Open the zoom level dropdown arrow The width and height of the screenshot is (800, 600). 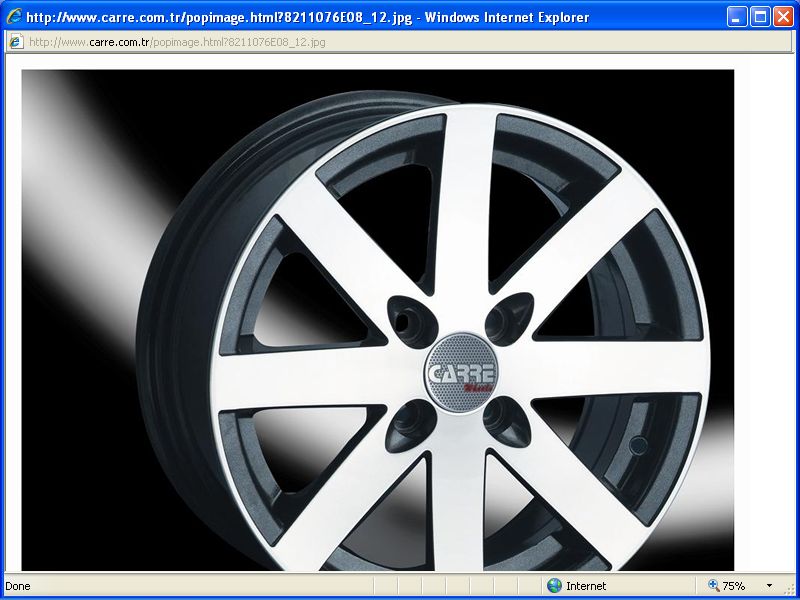tap(769, 586)
